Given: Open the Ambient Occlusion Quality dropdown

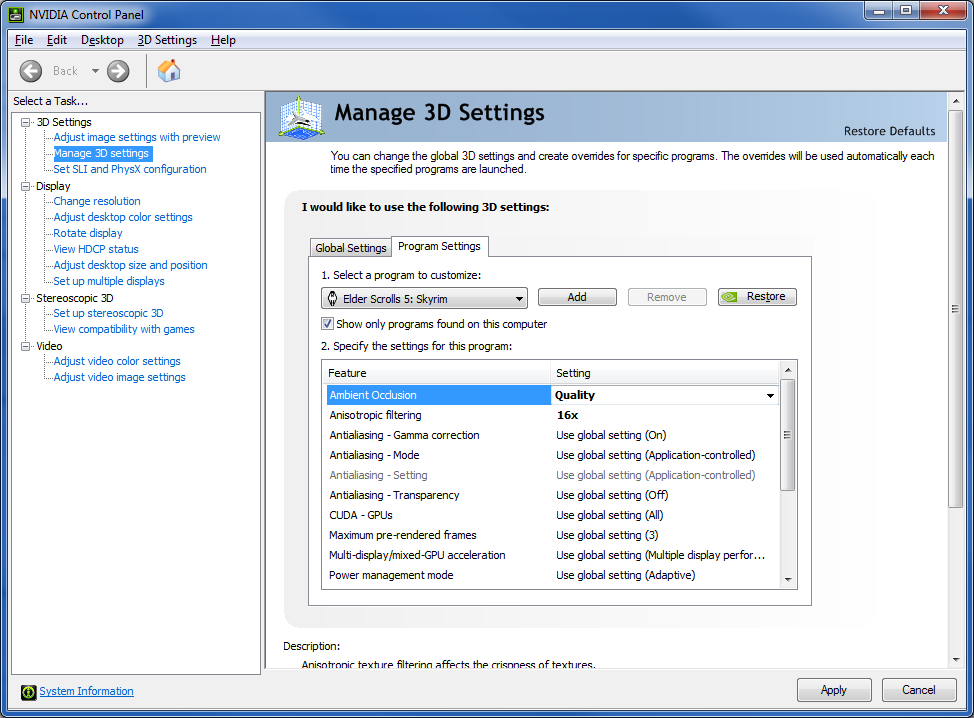Looking at the screenshot, I should tap(770, 396).
